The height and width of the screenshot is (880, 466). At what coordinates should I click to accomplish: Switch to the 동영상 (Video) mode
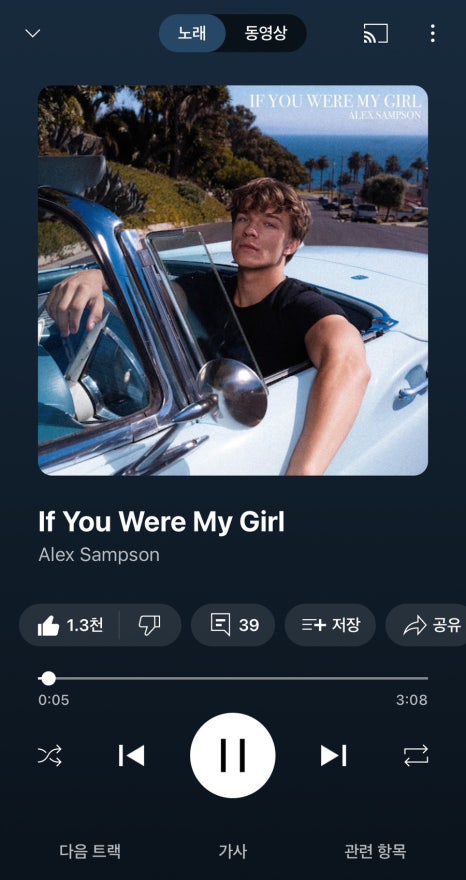(x=266, y=33)
